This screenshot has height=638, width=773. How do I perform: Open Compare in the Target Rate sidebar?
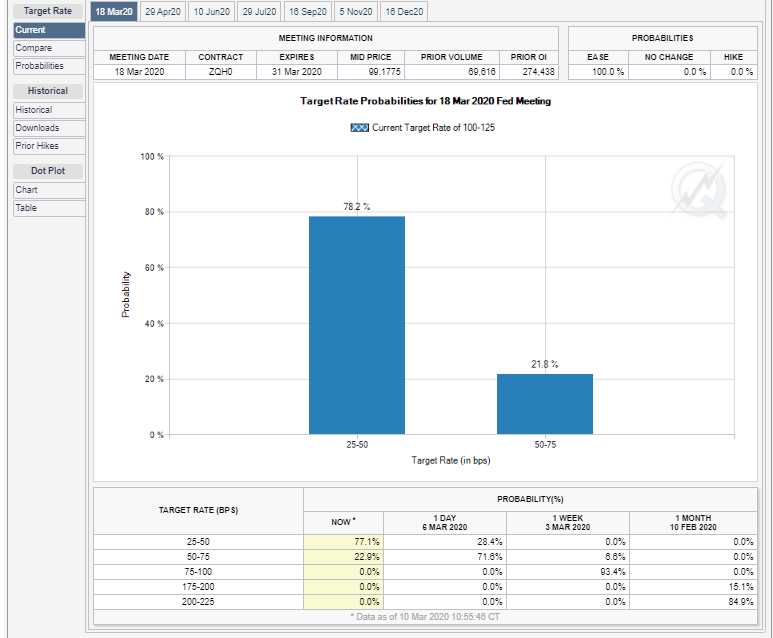tap(48, 48)
